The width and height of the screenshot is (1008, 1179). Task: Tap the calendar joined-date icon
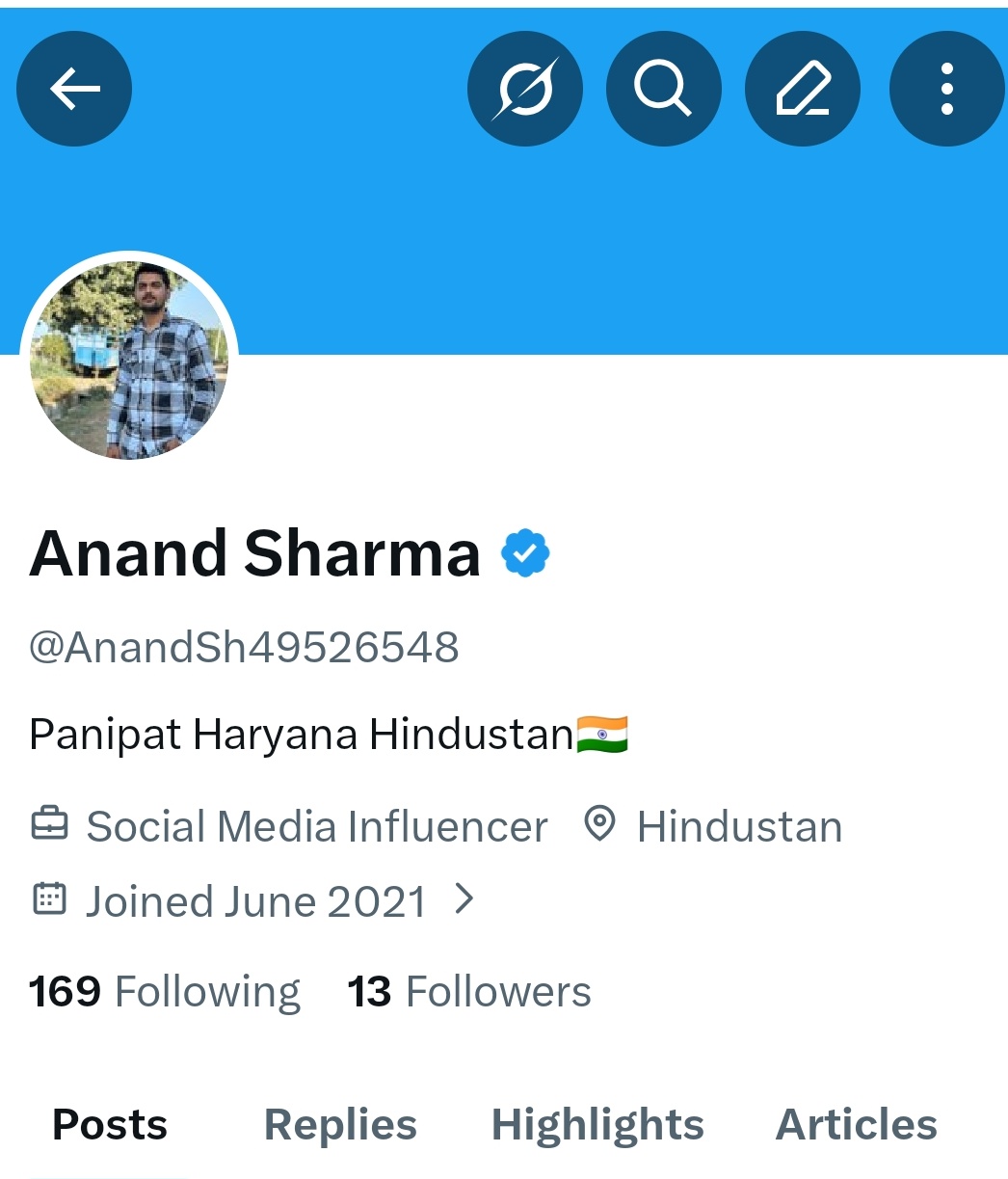49,899
